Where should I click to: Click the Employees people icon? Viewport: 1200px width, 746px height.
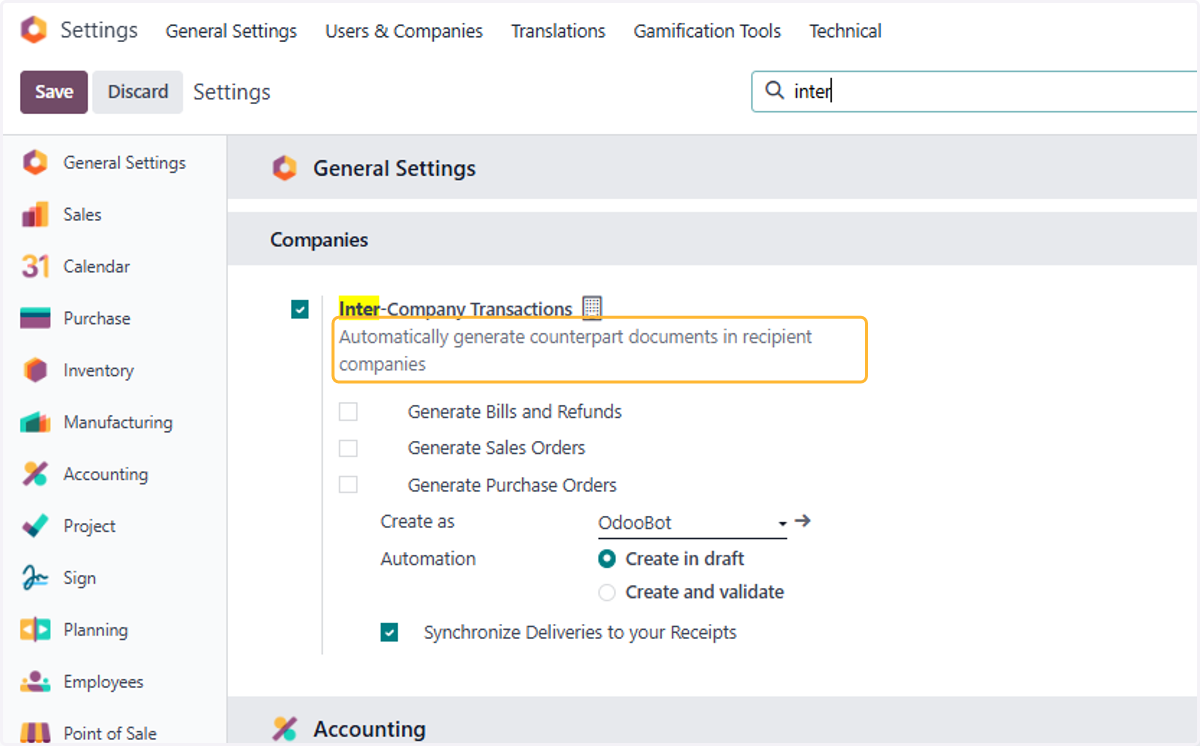35,682
